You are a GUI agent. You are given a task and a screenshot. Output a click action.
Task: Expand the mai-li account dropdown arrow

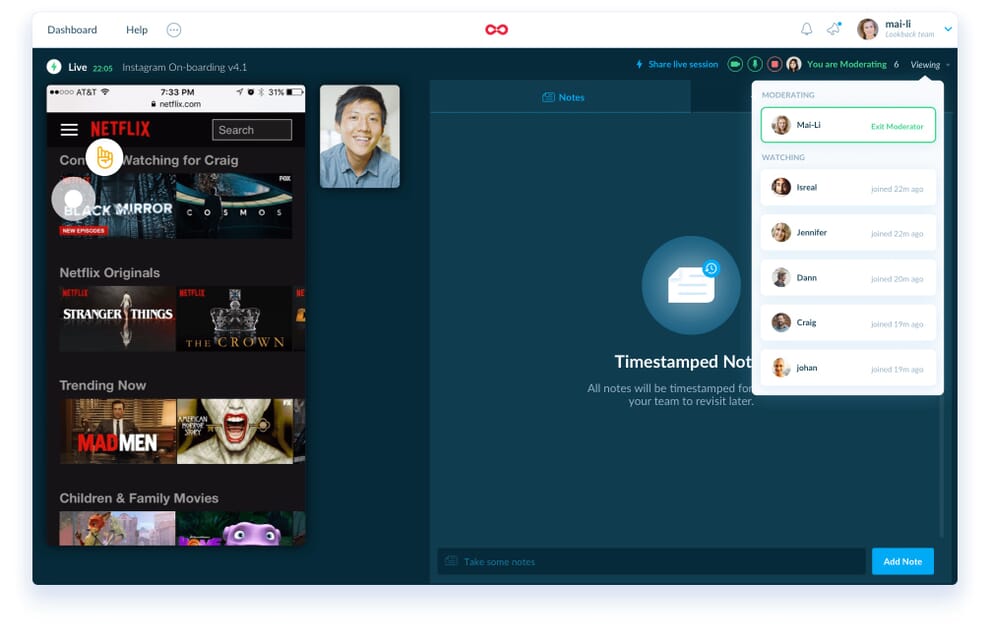[948, 29]
